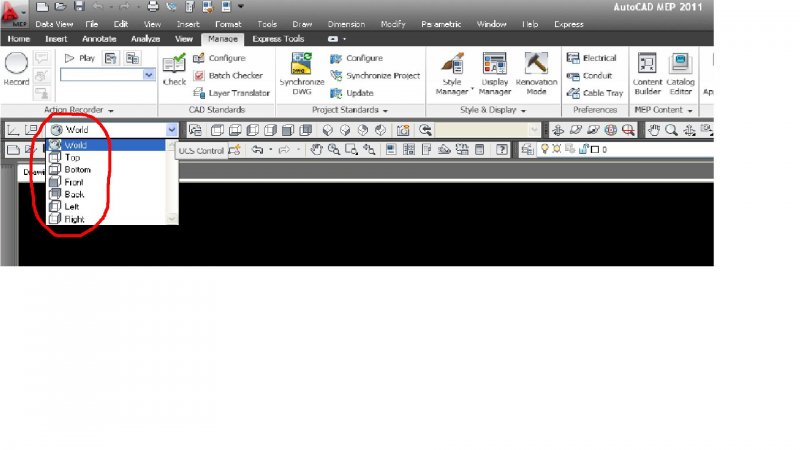This screenshot has height=450, width=800.
Task: Select Back in the UCS list
Action: [106, 194]
